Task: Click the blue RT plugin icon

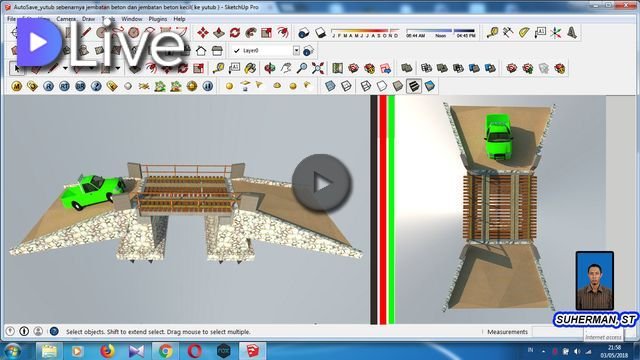Action: click(64, 86)
